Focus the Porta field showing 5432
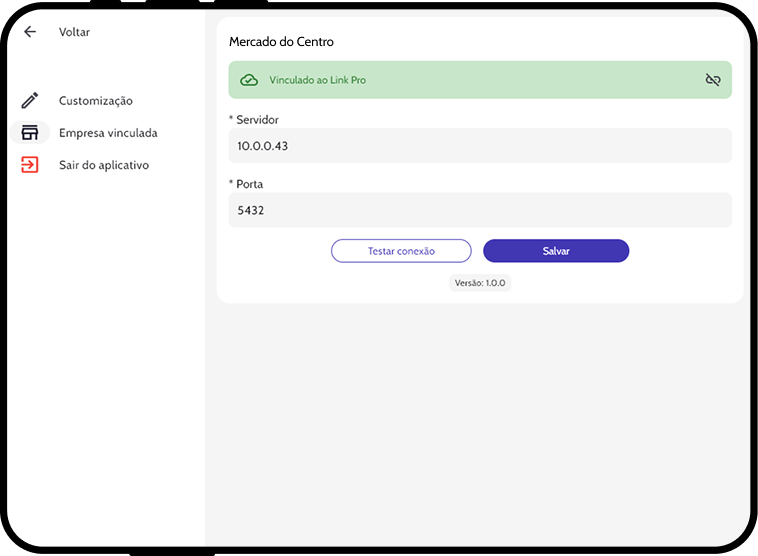 [480, 210]
